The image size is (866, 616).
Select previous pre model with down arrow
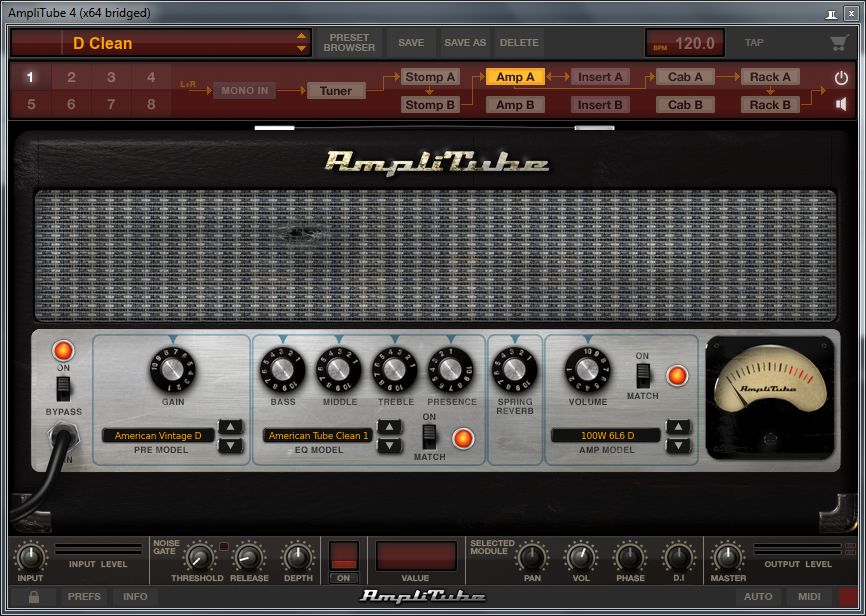pos(230,445)
